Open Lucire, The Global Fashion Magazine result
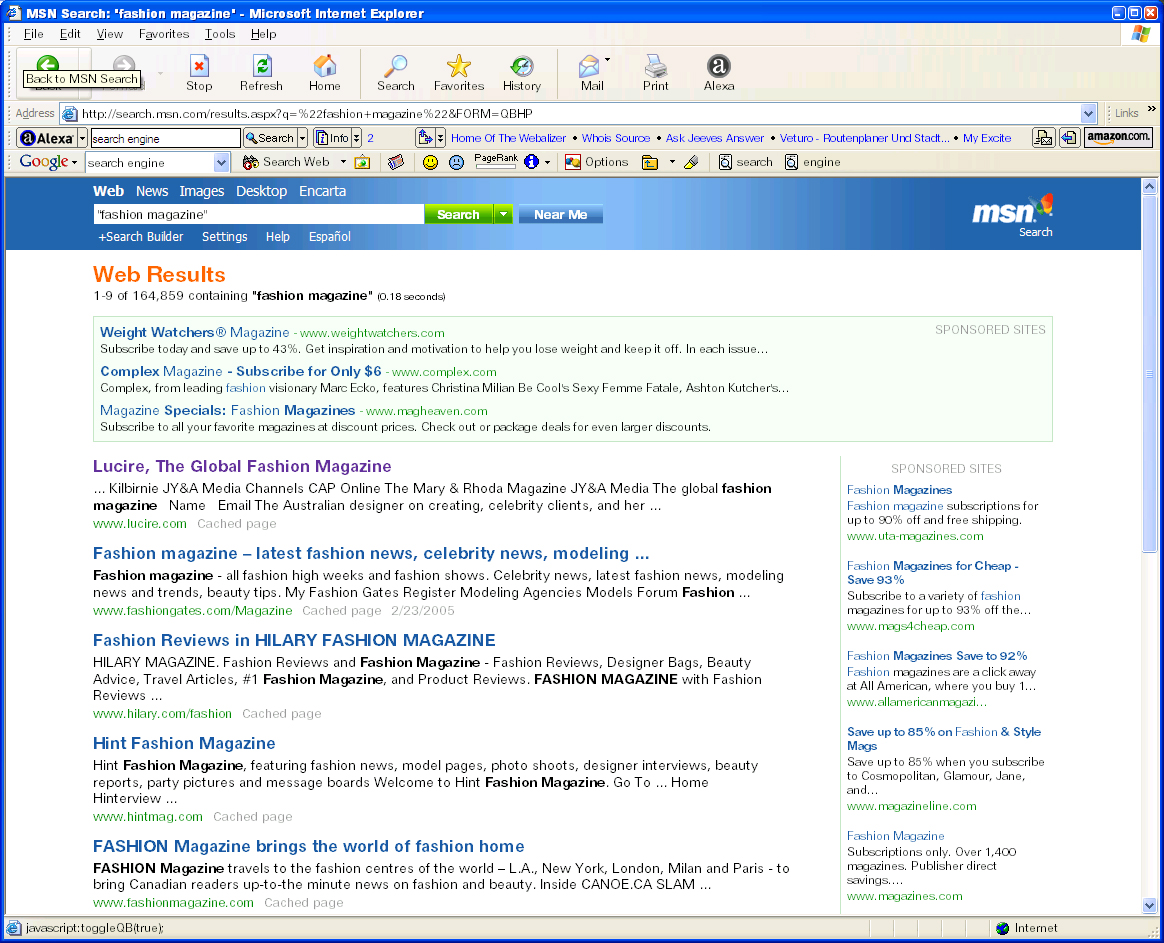Viewport: 1164px width, 943px height. (x=242, y=466)
